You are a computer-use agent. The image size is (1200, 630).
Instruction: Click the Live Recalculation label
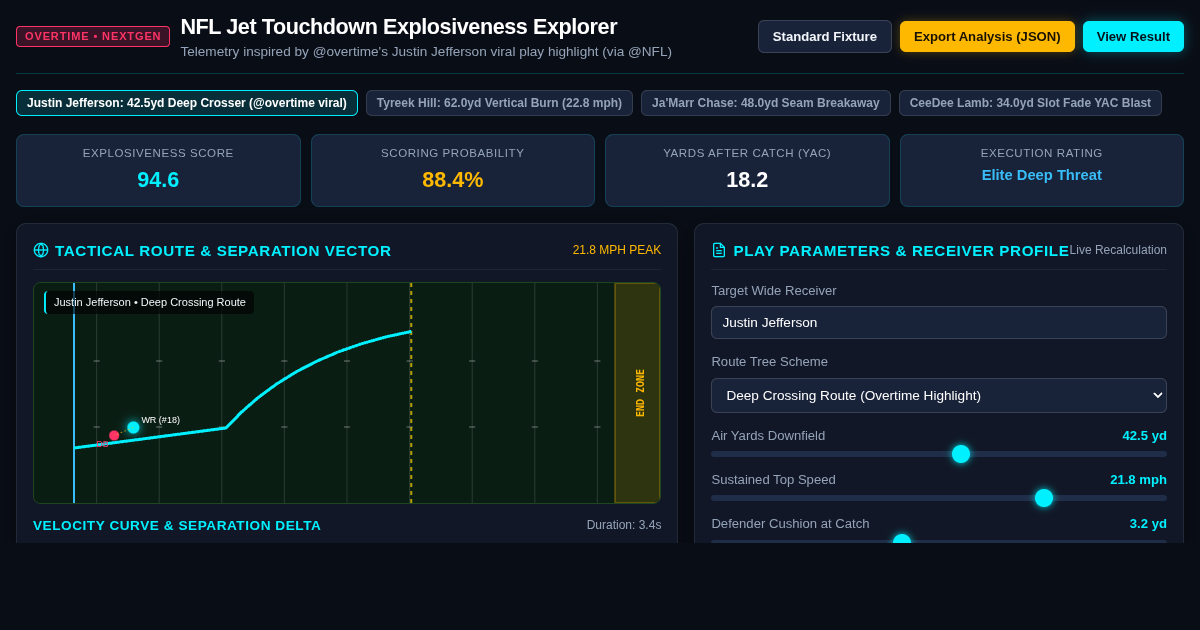[x=1118, y=250]
